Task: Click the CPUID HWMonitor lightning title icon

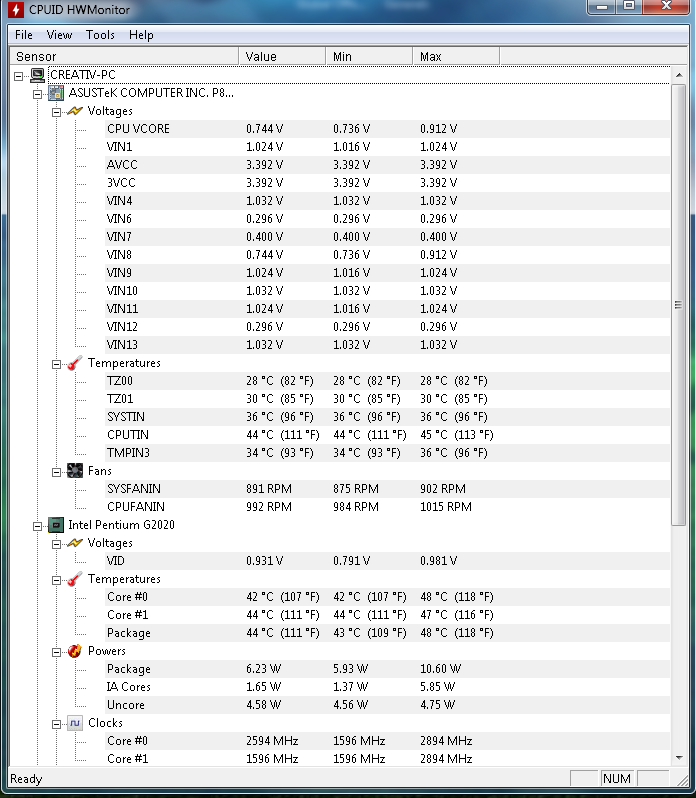Action: click(15, 9)
